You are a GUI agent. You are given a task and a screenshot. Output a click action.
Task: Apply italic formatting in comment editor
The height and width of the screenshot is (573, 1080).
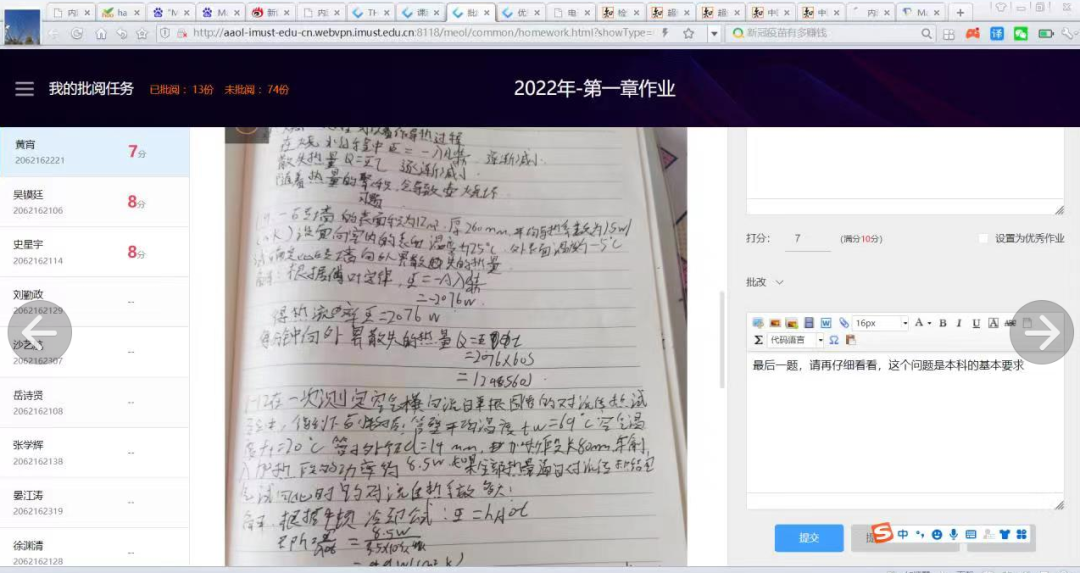pyautogui.click(x=959, y=323)
